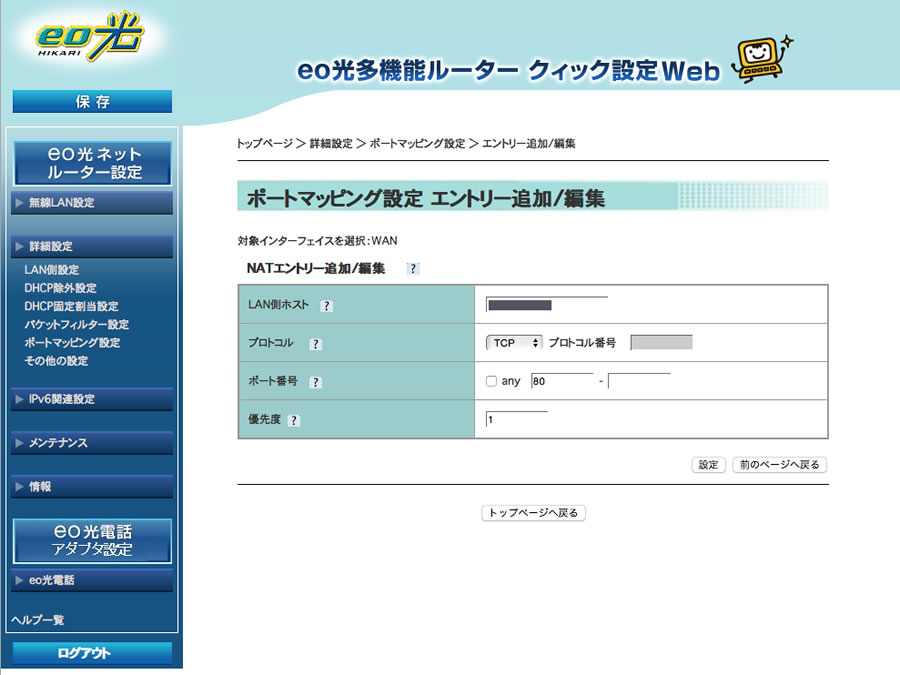Click 前のページへ戻る button
The width and height of the screenshot is (900, 675).
(x=780, y=465)
